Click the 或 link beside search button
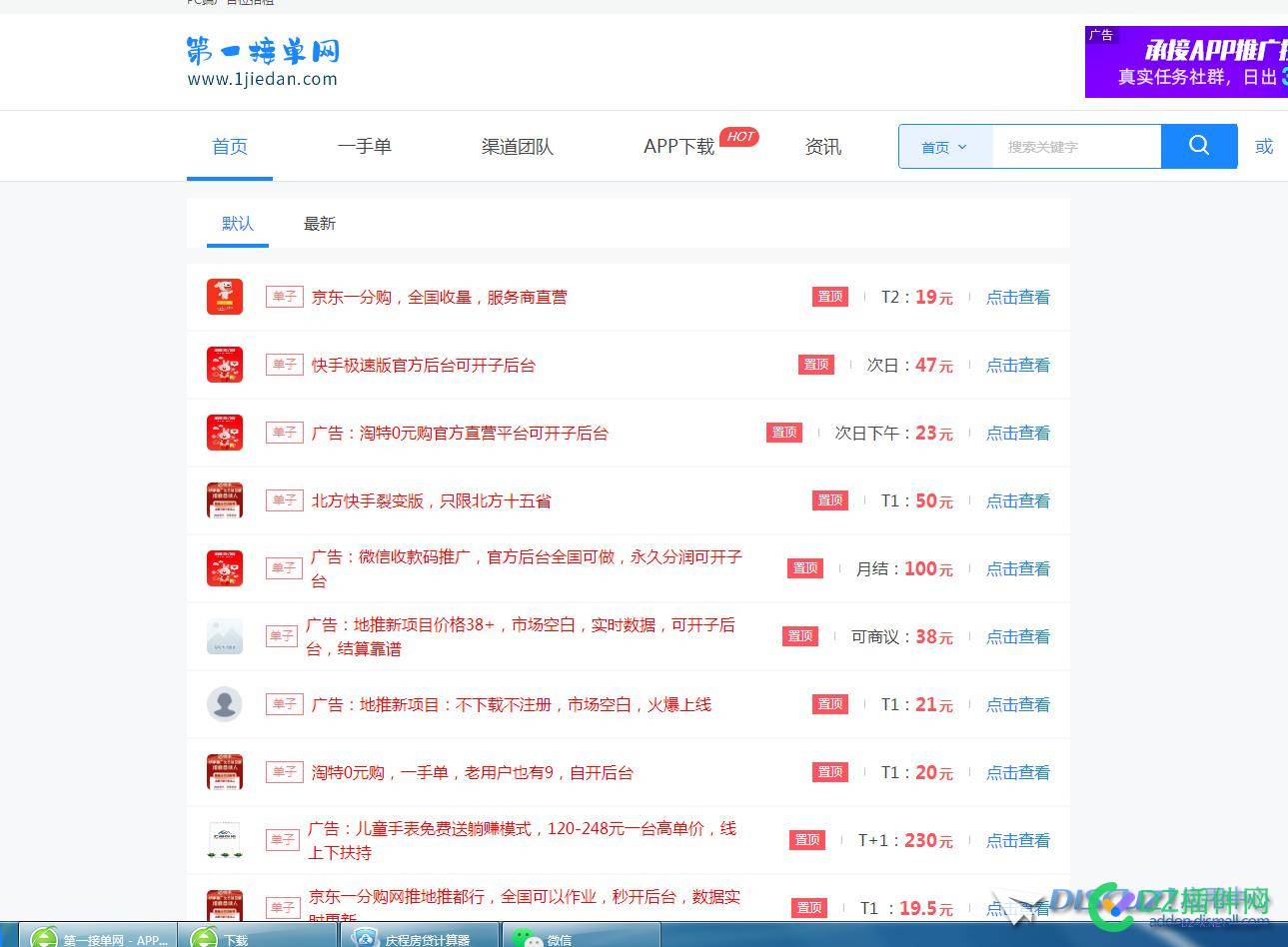Screen dimensions: 1288x947 1264,147
